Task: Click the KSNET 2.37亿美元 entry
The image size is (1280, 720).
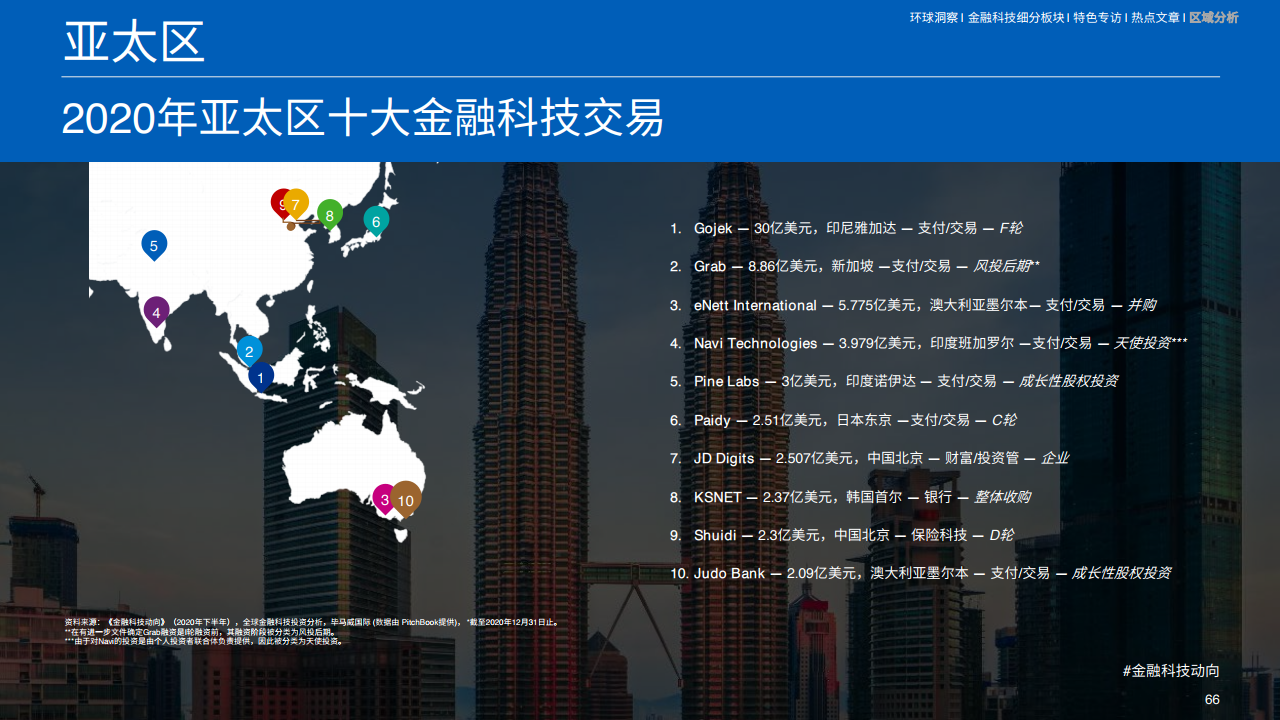Action: pos(850,497)
